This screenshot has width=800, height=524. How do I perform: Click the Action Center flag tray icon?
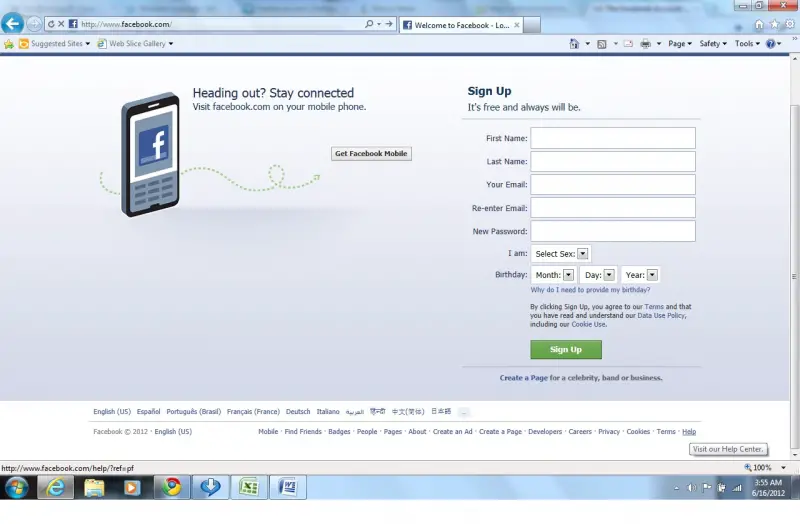pos(707,488)
